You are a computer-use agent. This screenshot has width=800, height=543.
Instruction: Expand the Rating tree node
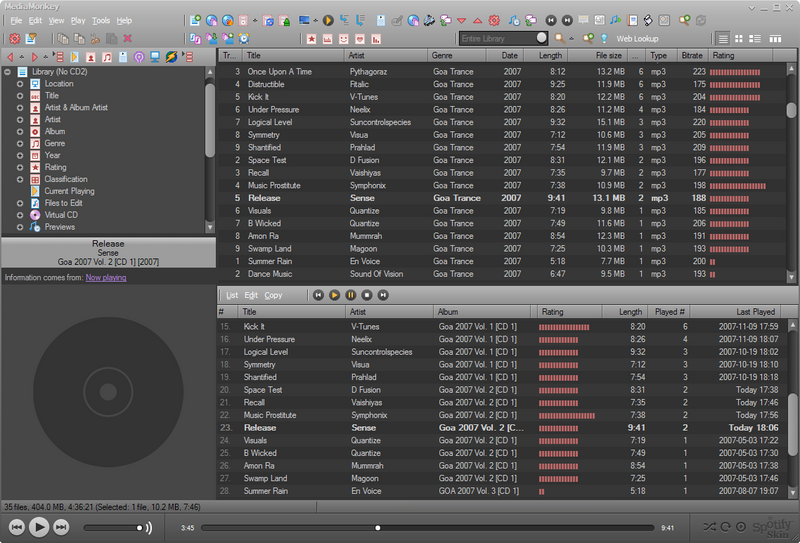19,167
